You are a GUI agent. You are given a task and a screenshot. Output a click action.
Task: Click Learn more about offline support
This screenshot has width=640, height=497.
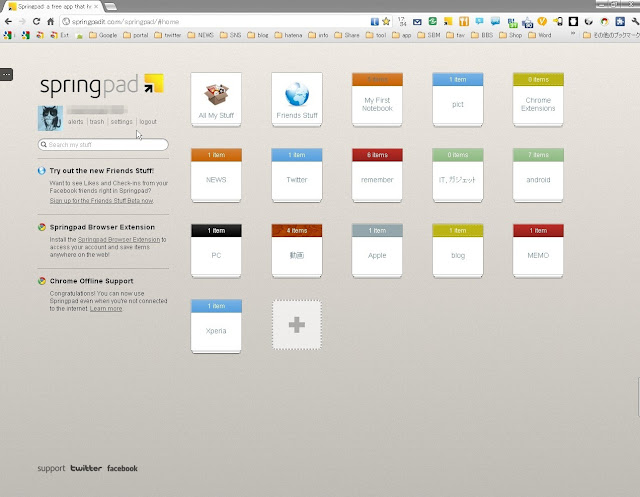tap(106, 308)
